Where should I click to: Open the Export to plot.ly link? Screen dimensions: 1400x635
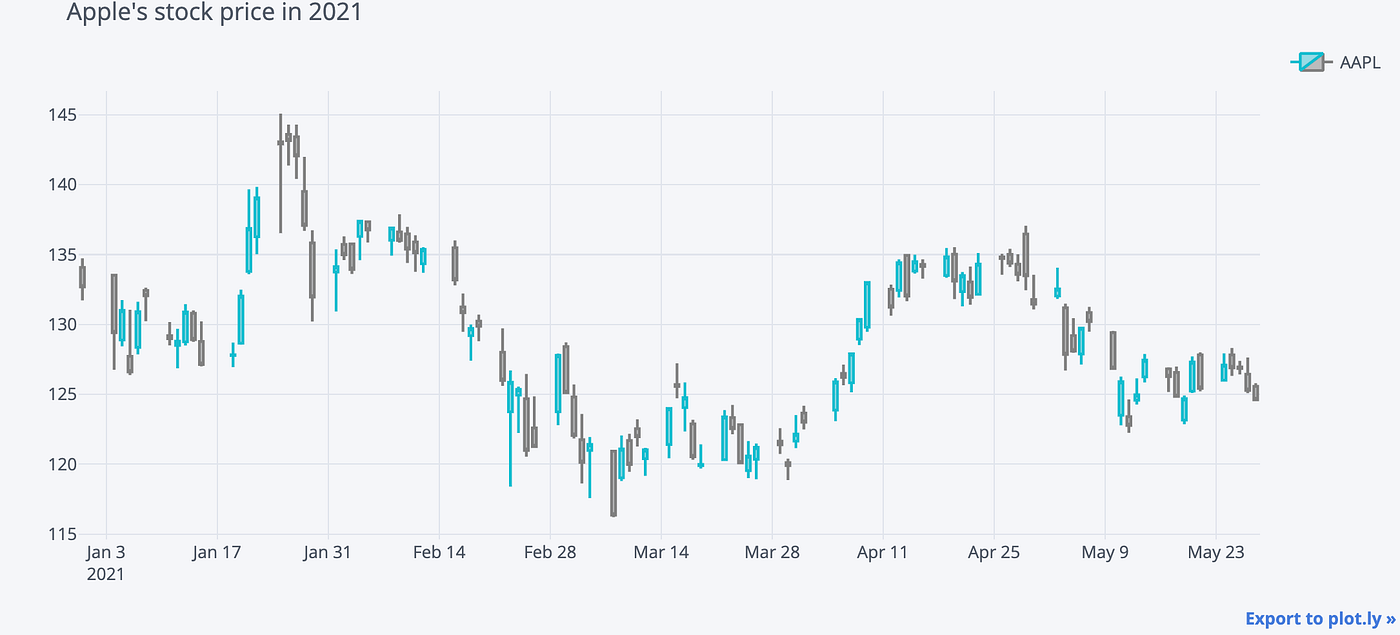(x=1320, y=619)
